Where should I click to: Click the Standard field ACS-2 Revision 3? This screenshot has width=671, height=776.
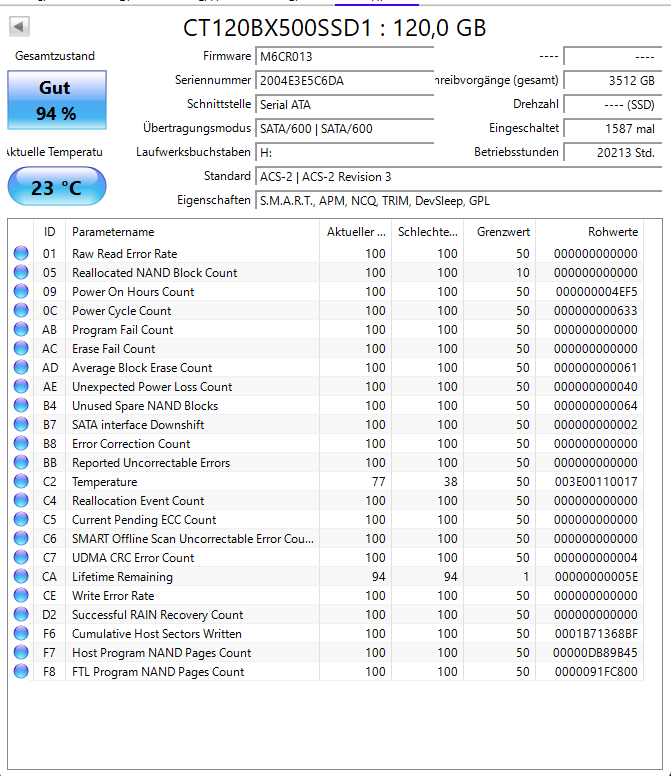coord(459,177)
